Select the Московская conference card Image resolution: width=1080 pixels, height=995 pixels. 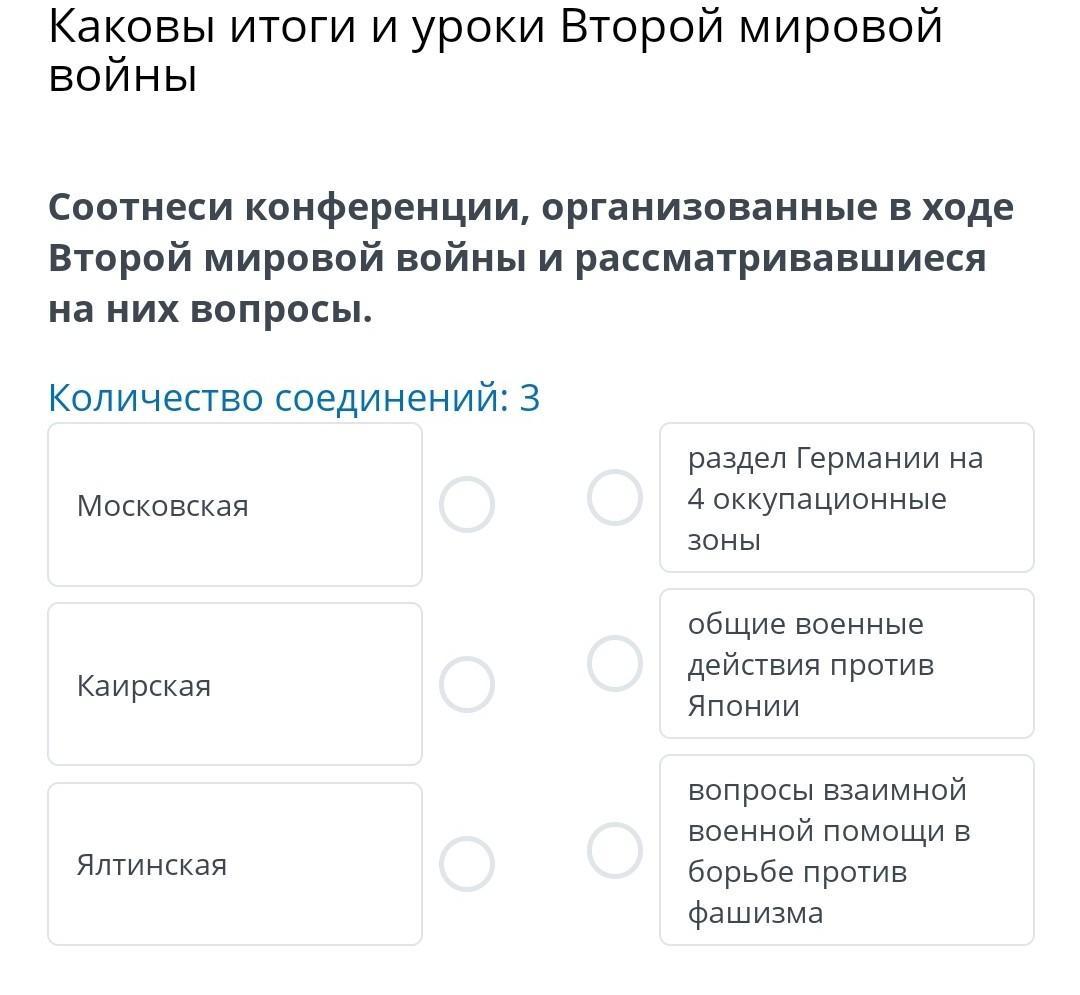(235, 505)
